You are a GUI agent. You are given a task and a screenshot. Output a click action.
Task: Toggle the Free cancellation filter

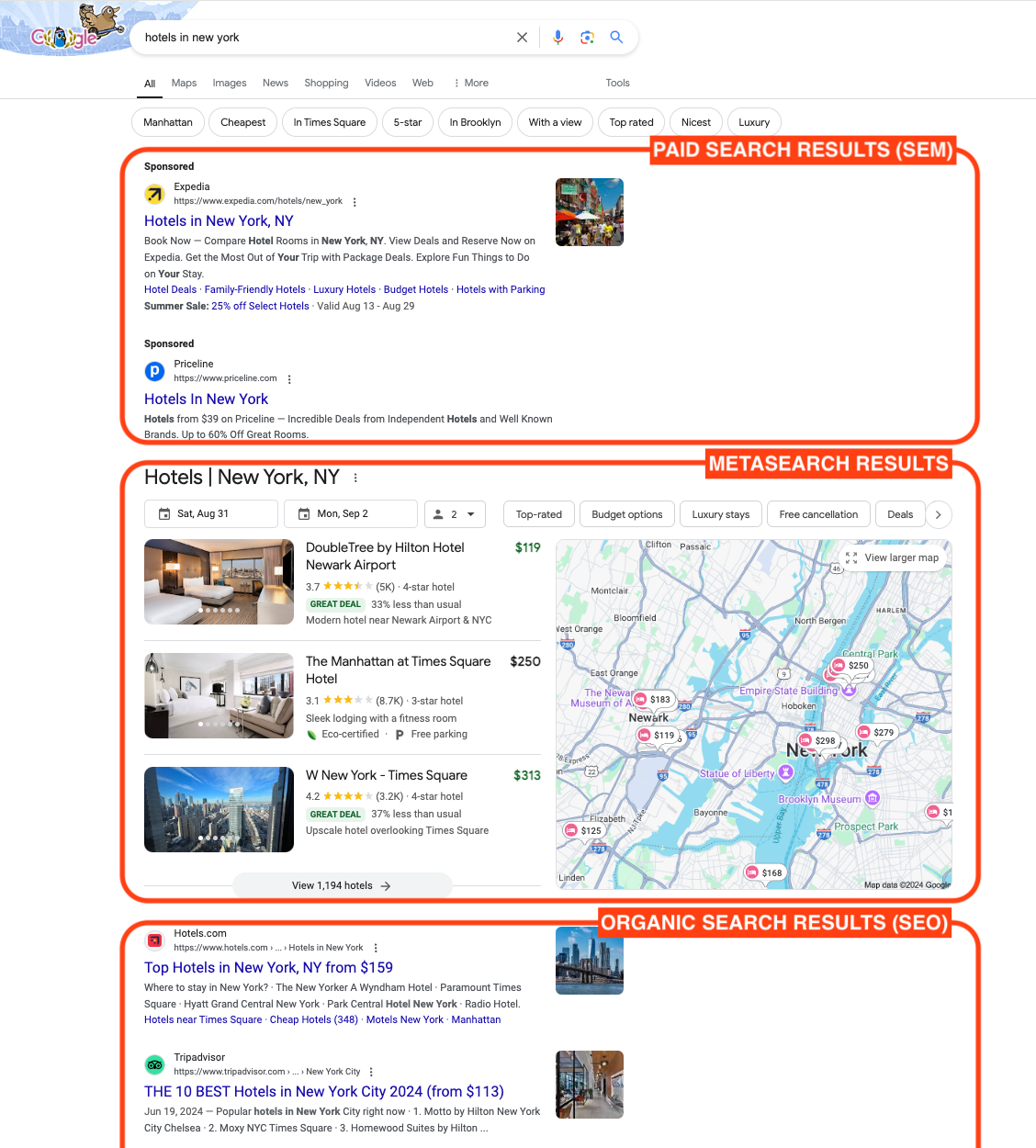[x=818, y=514]
